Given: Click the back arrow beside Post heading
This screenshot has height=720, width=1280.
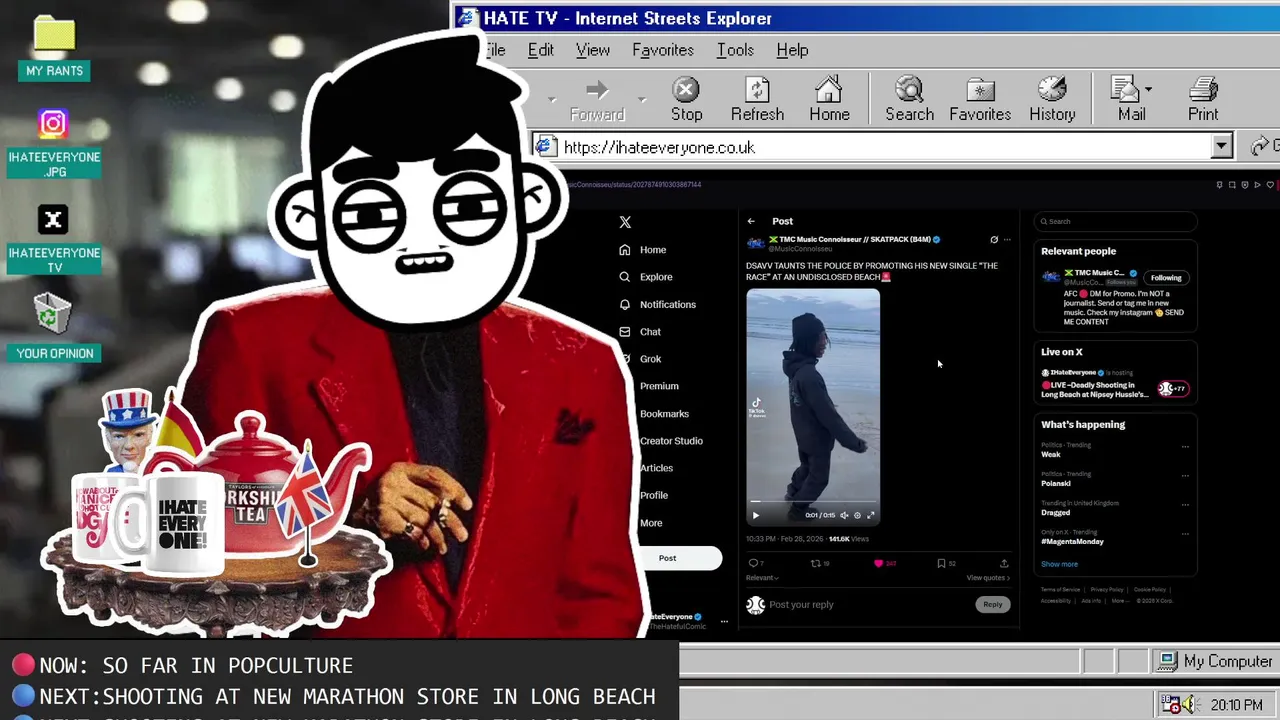Looking at the screenshot, I should 751,221.
